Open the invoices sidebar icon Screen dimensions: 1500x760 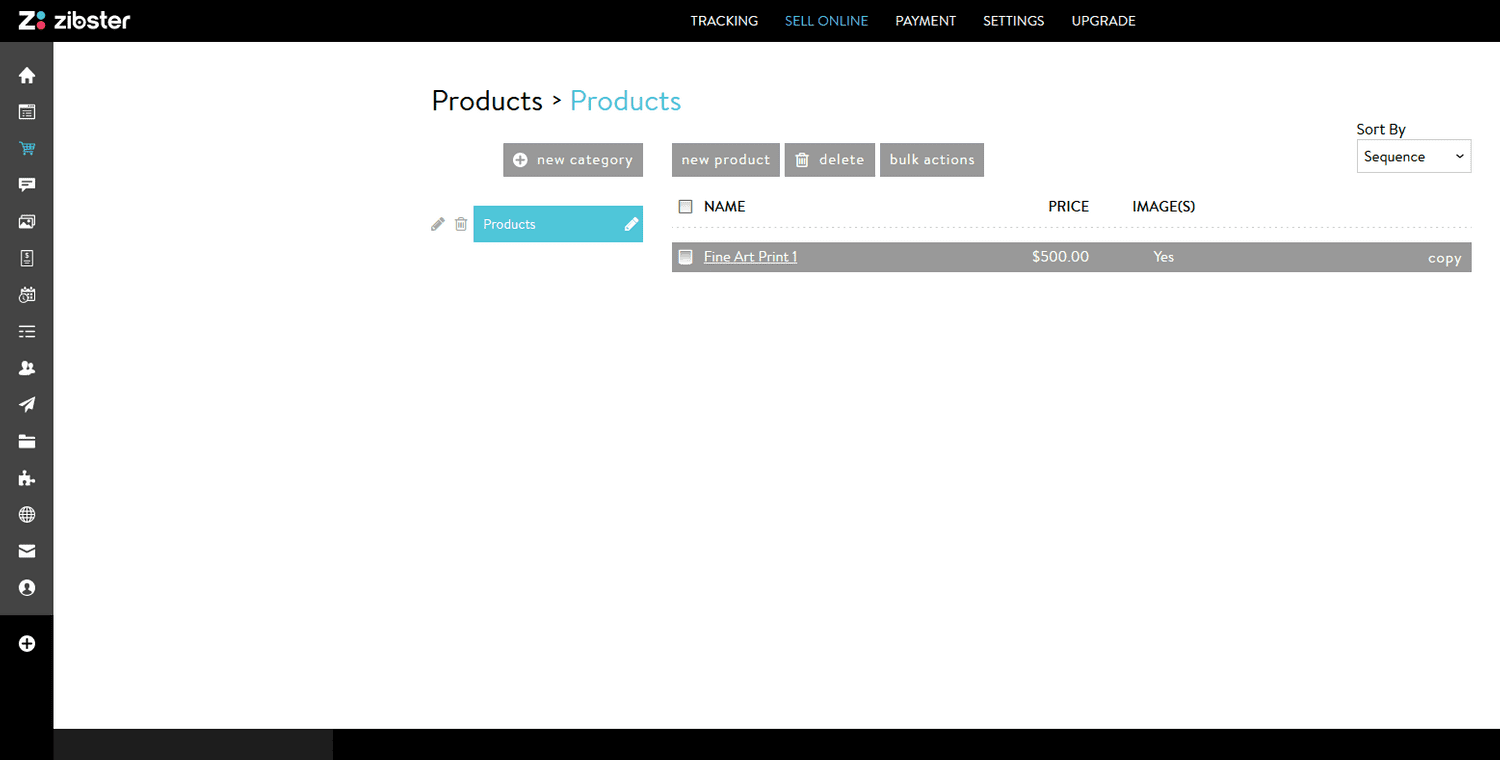point(27,258)
